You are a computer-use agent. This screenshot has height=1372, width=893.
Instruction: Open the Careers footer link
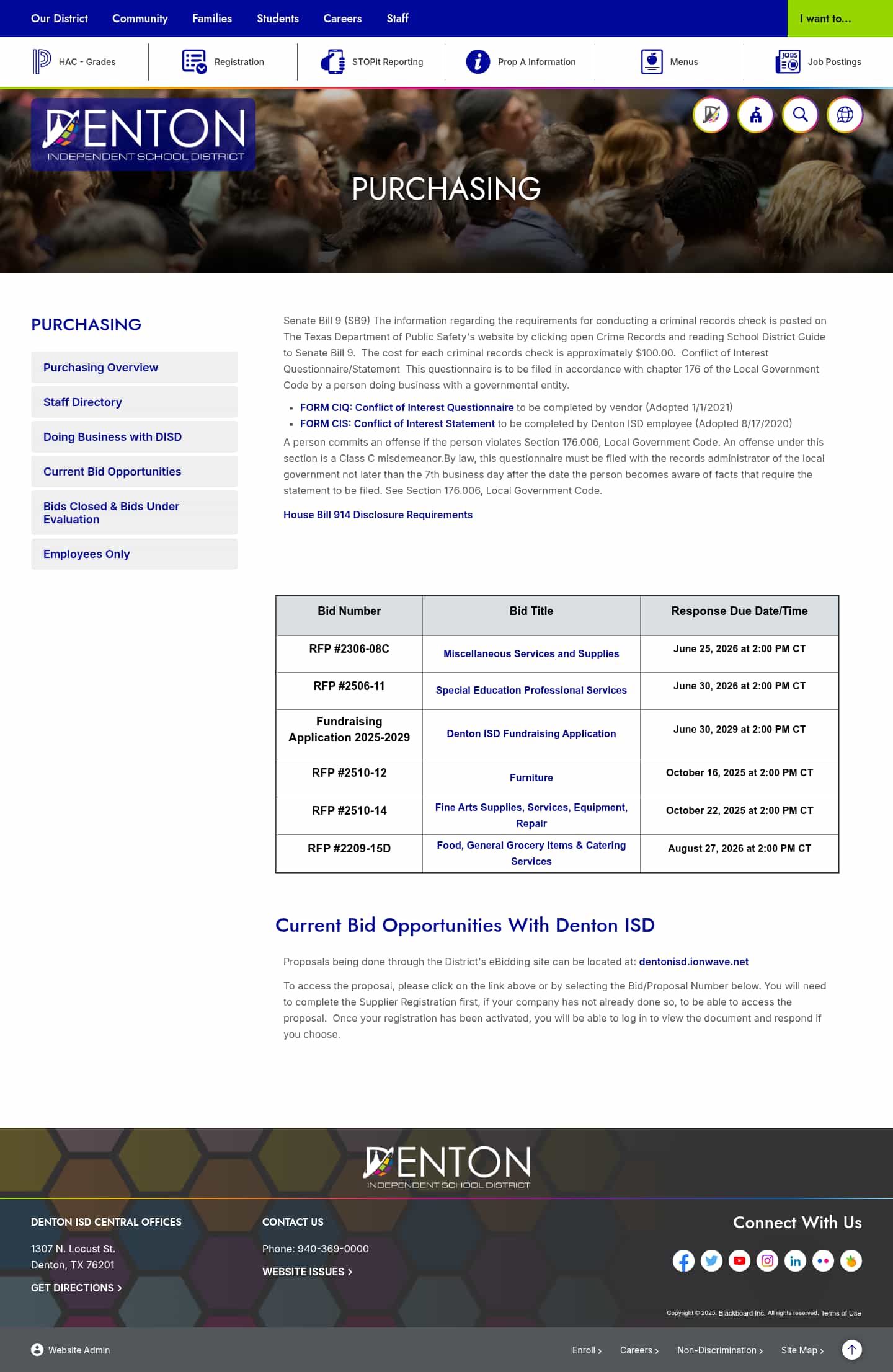[x=639, y=1350]
